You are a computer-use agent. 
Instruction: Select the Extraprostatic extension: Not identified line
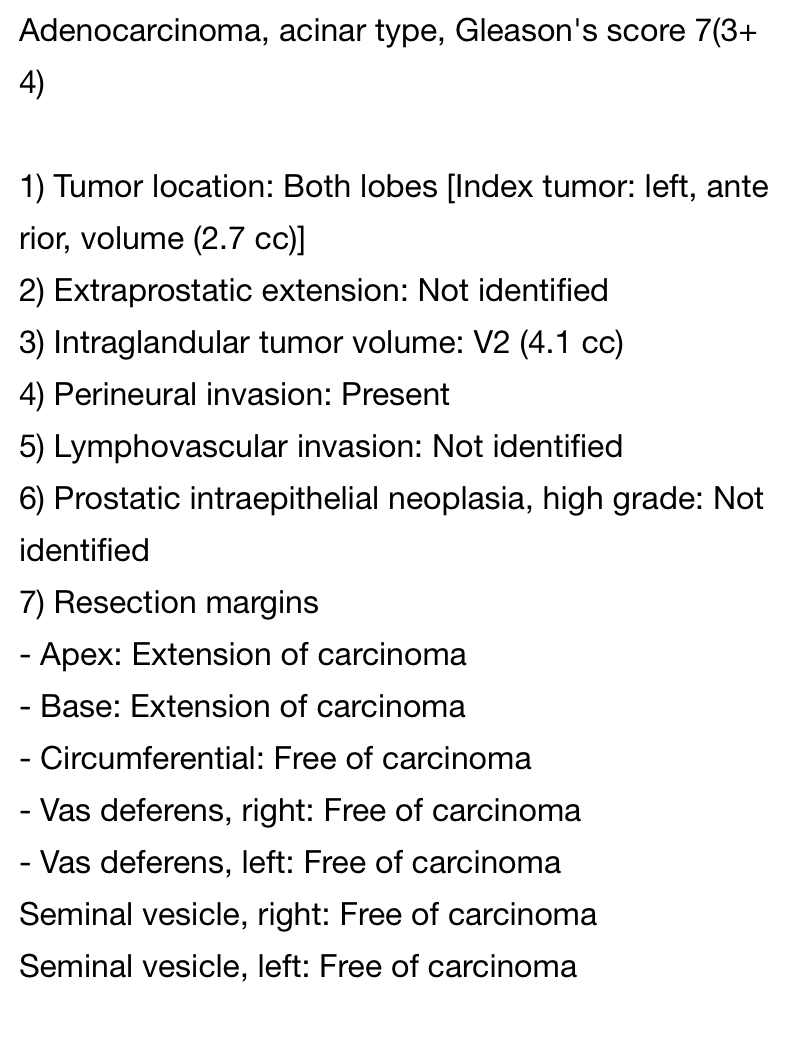pyautogui.click(x=314, y=291)
